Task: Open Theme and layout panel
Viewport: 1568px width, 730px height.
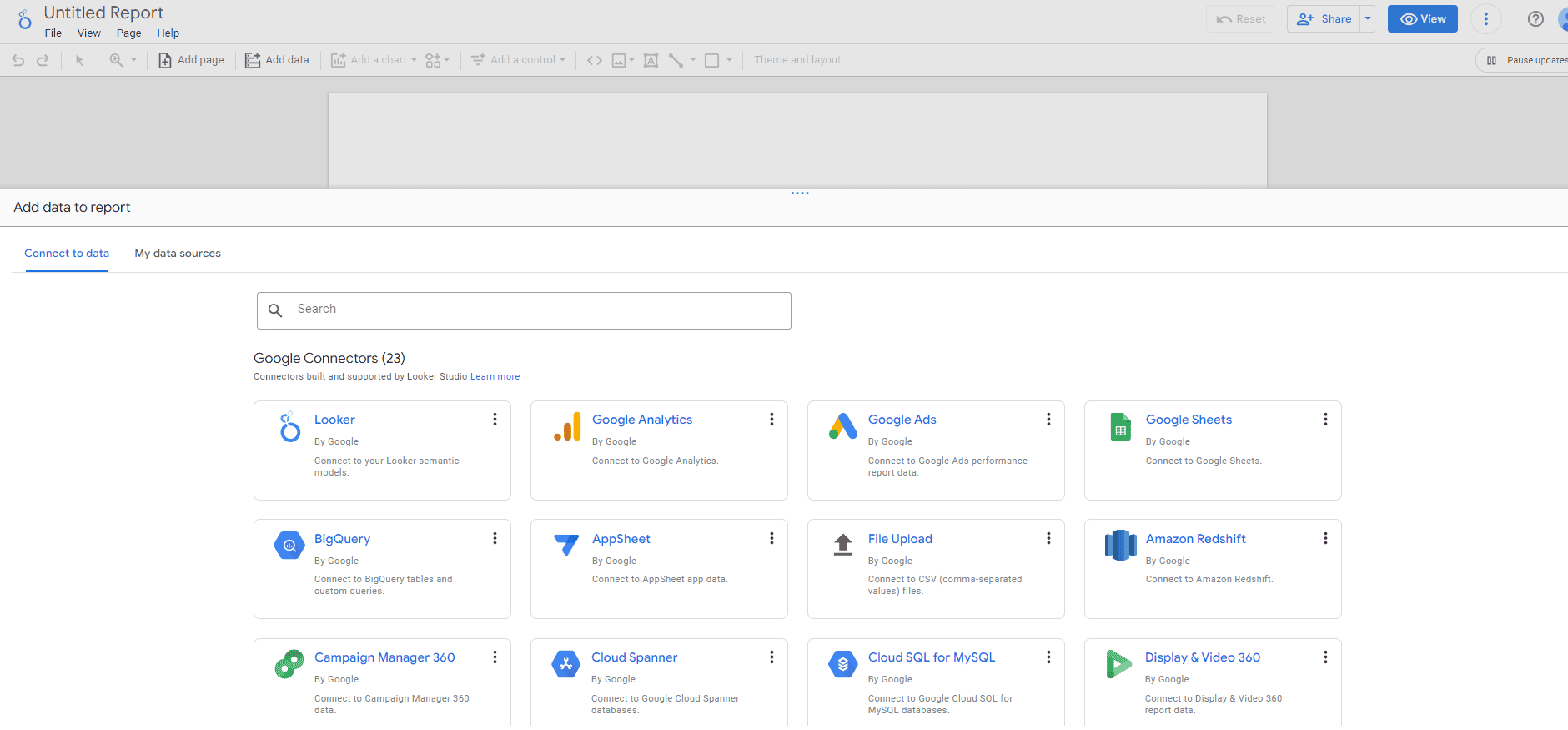Action: pyautogui.click(x=797, y=60)
